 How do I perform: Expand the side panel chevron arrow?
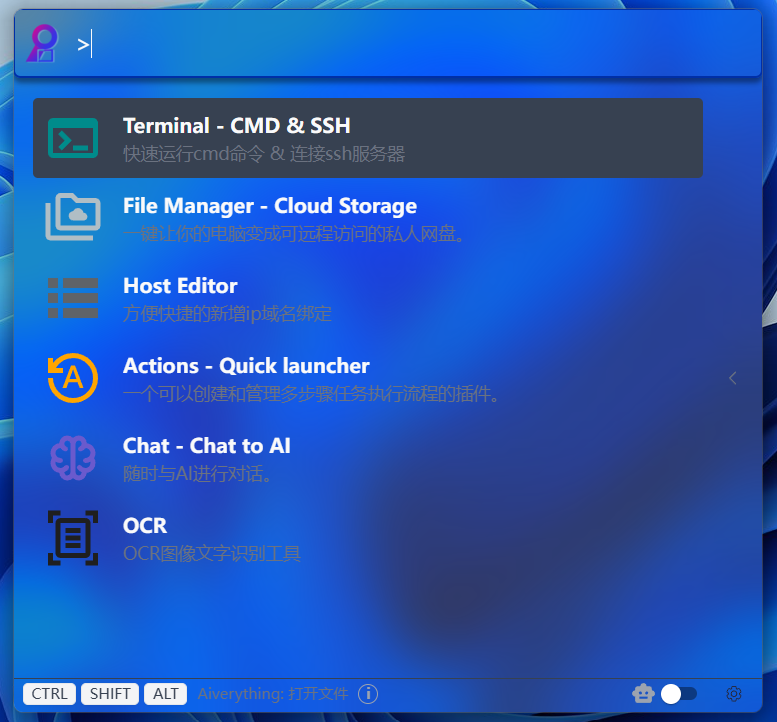click(x=732, y=378)
